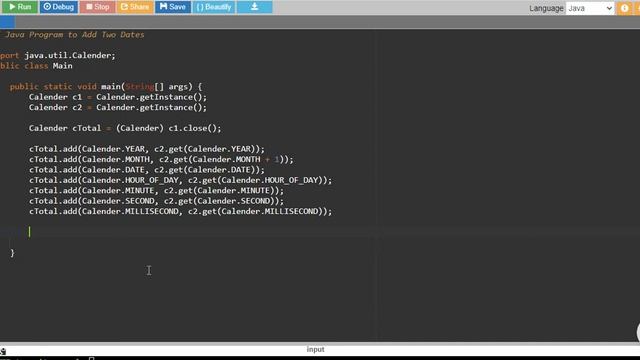Click the cTotal.add Calender.SECOND line
This screenshot has height=360, width=640.
click(x=156, y=201)
